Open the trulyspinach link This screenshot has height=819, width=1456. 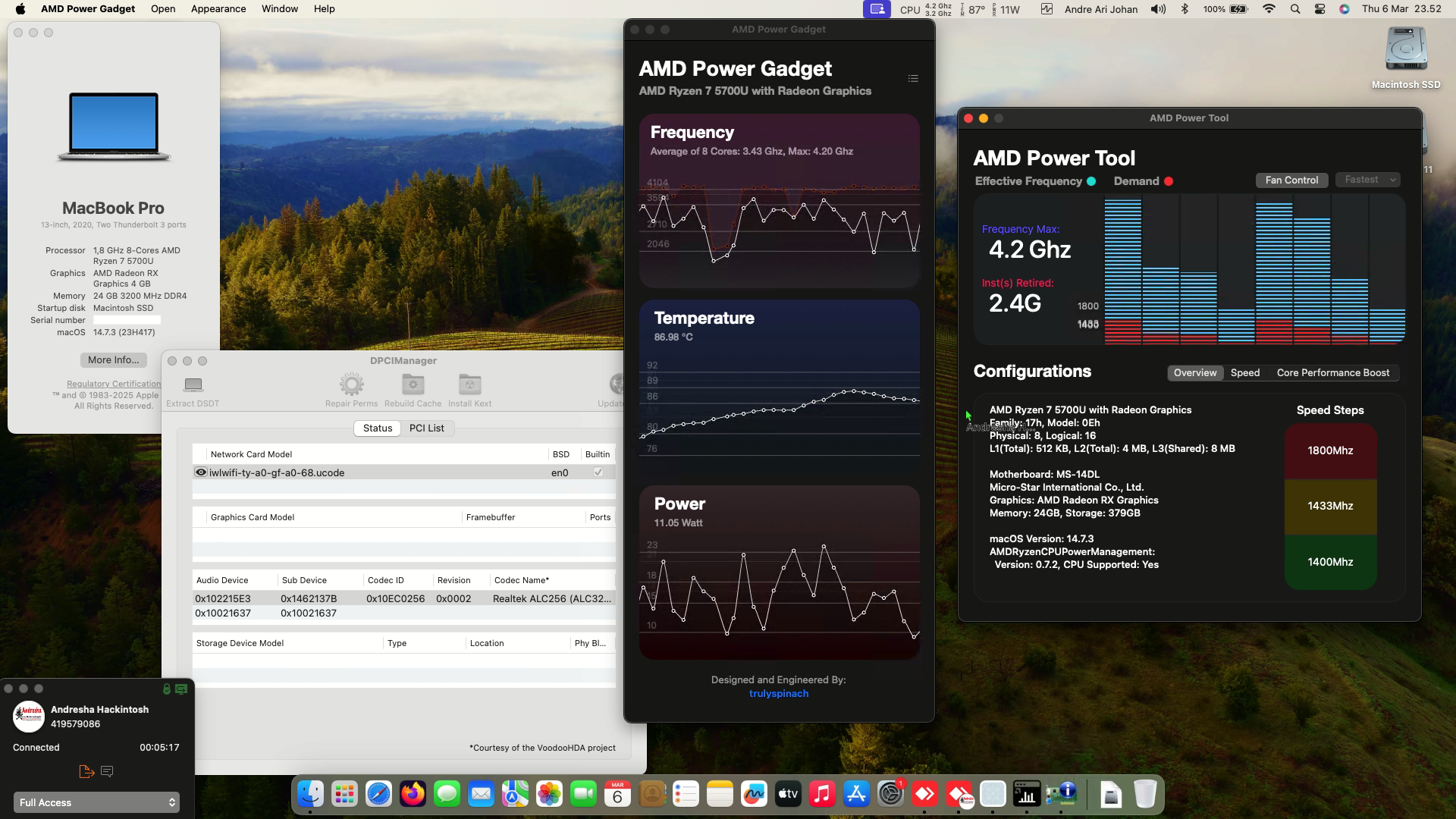point(778,692)
